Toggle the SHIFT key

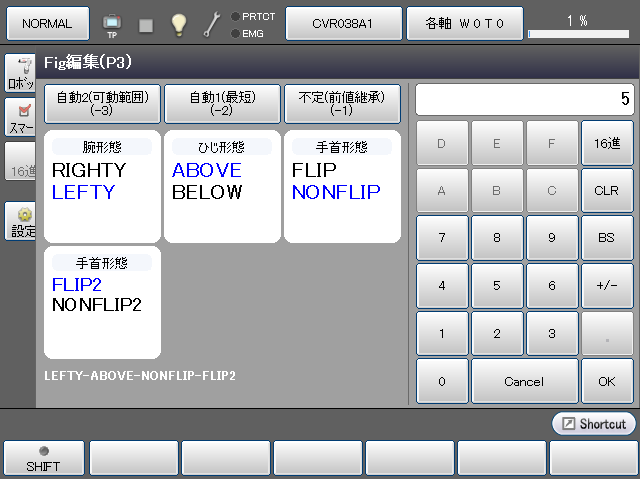[x=43, y=459]
